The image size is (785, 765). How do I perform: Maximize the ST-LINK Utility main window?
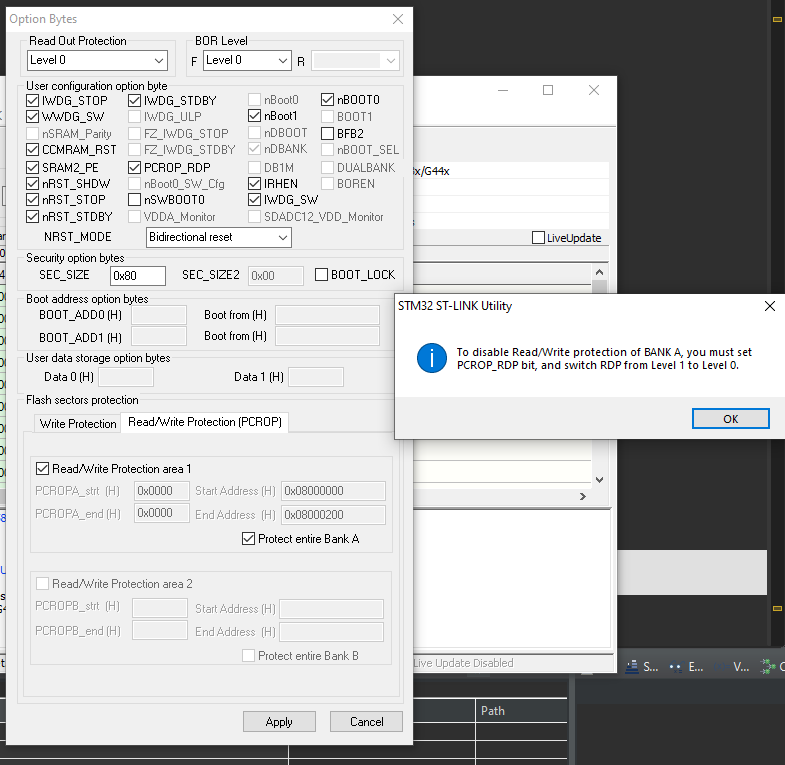[548, 90]
